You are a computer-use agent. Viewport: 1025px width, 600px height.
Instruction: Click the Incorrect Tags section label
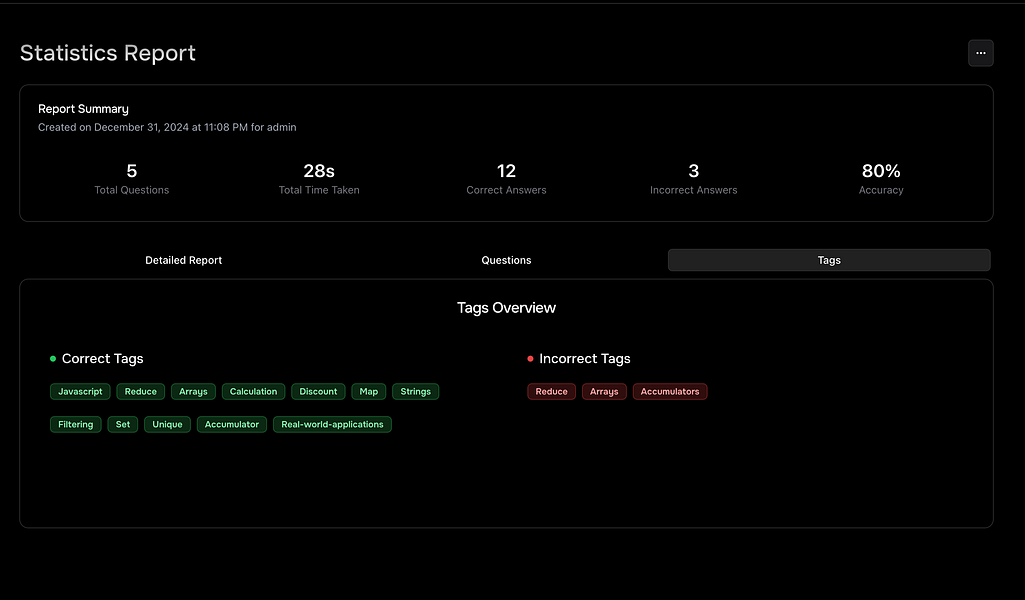click(x=585, y=359)
